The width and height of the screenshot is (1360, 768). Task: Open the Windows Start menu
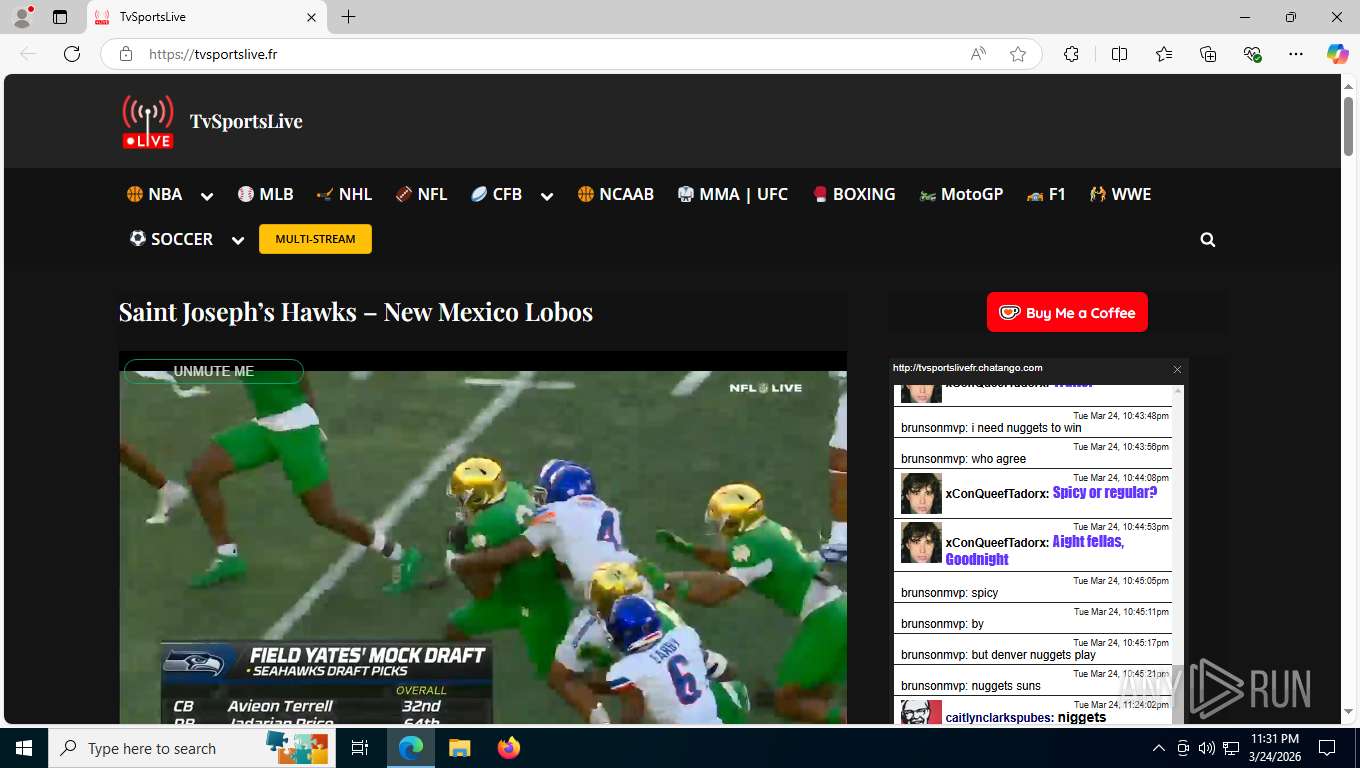[24, 748]
